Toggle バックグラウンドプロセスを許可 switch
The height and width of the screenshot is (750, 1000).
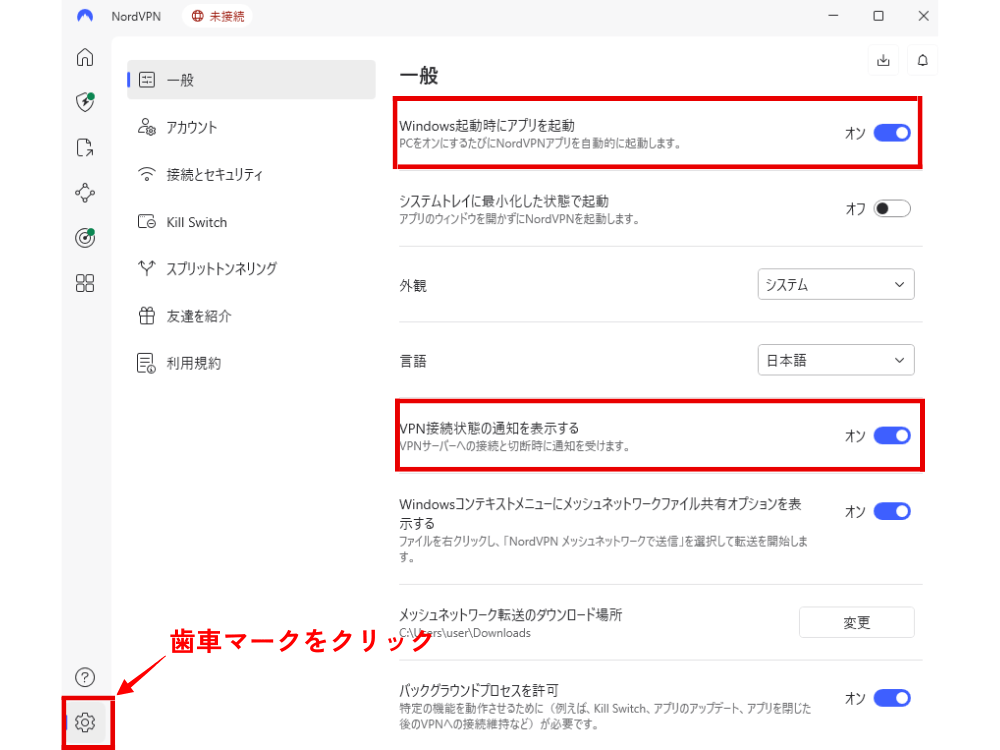[x=892, y=698]
